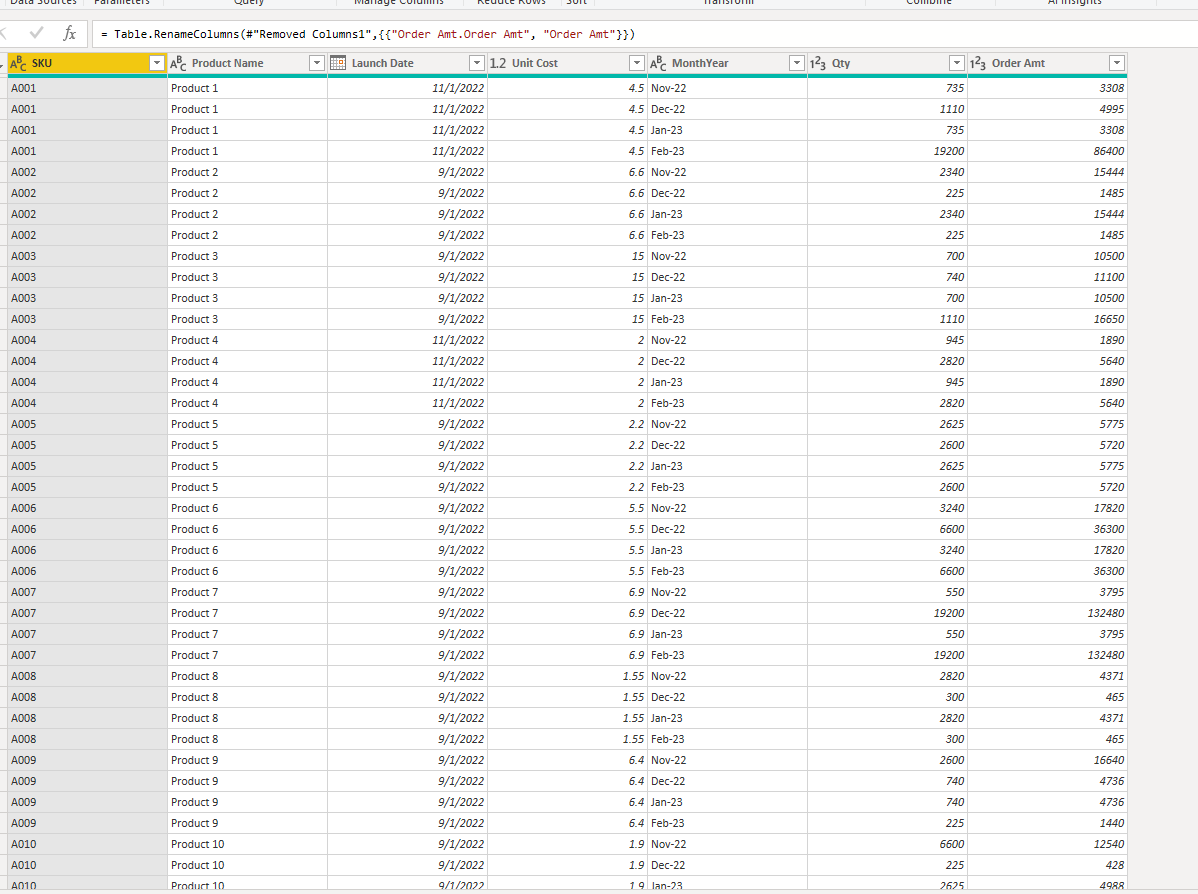Select the SKU column header
The width and height of the screenshot is (1198, 894).
tap(87, 63)
